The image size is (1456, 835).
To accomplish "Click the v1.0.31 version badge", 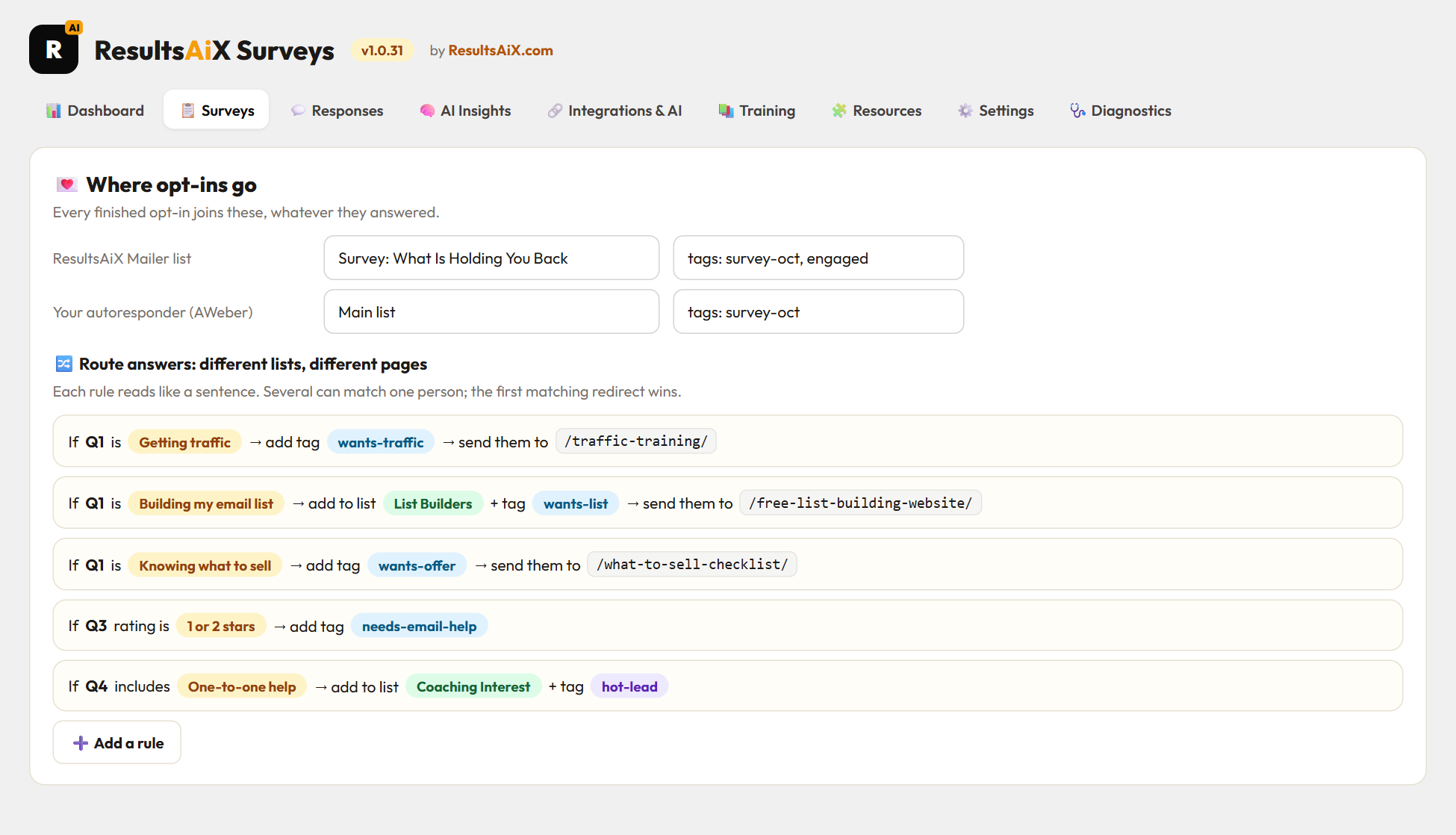I will pyautogui.click(x=382, y=50).
